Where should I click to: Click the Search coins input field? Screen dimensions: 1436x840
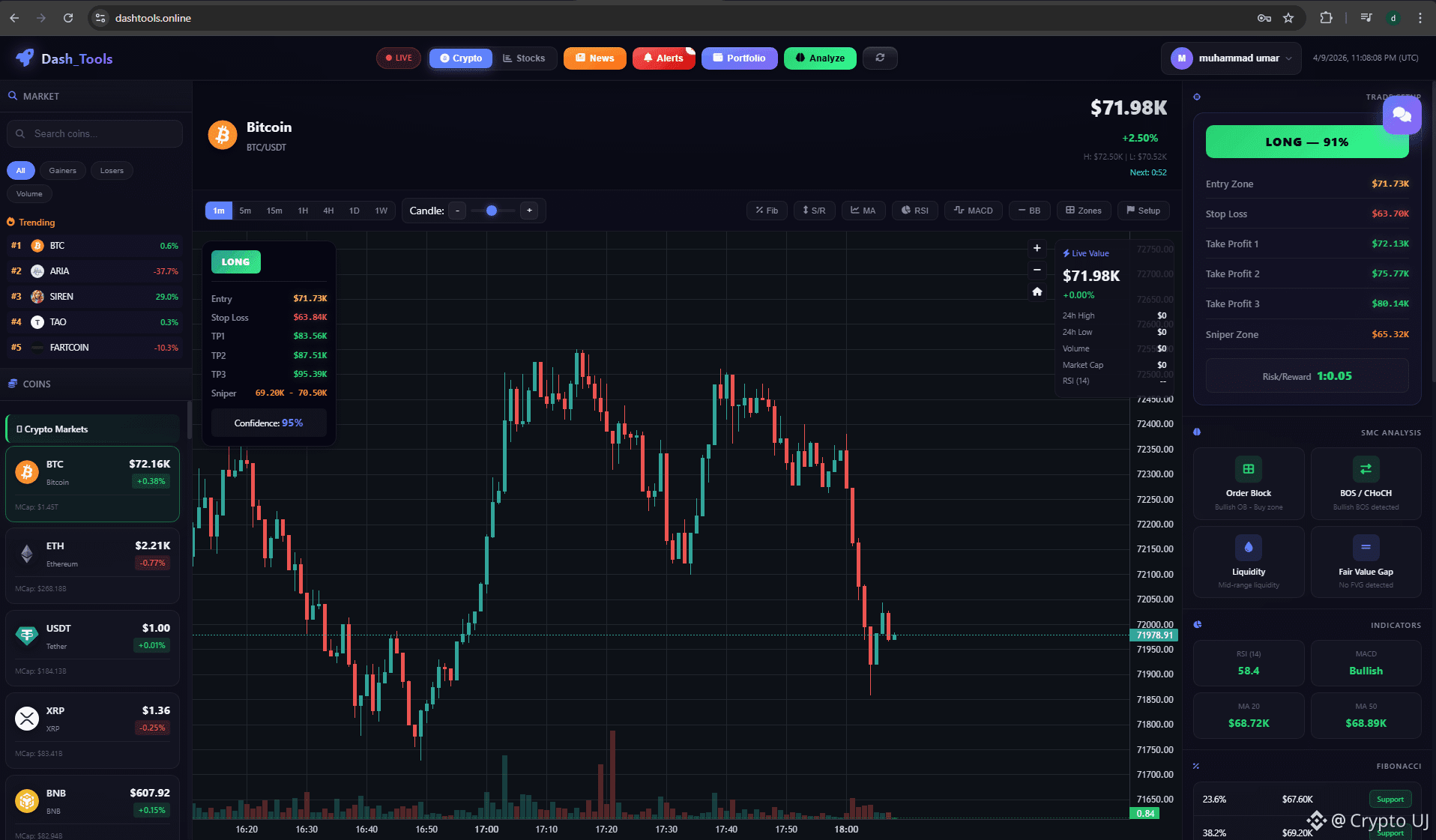coord(94,133)
